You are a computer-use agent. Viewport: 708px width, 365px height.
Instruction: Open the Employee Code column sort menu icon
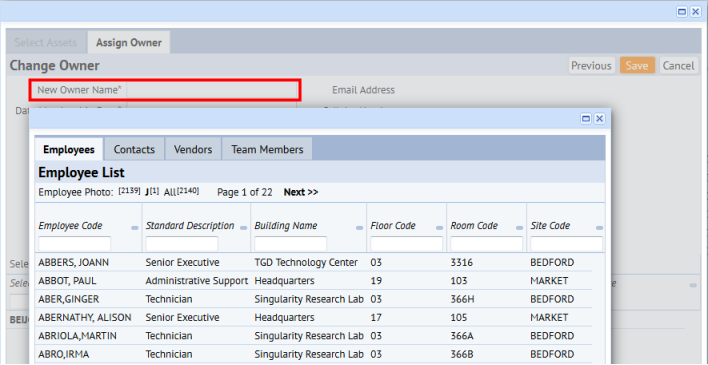[x=135, y=228]
